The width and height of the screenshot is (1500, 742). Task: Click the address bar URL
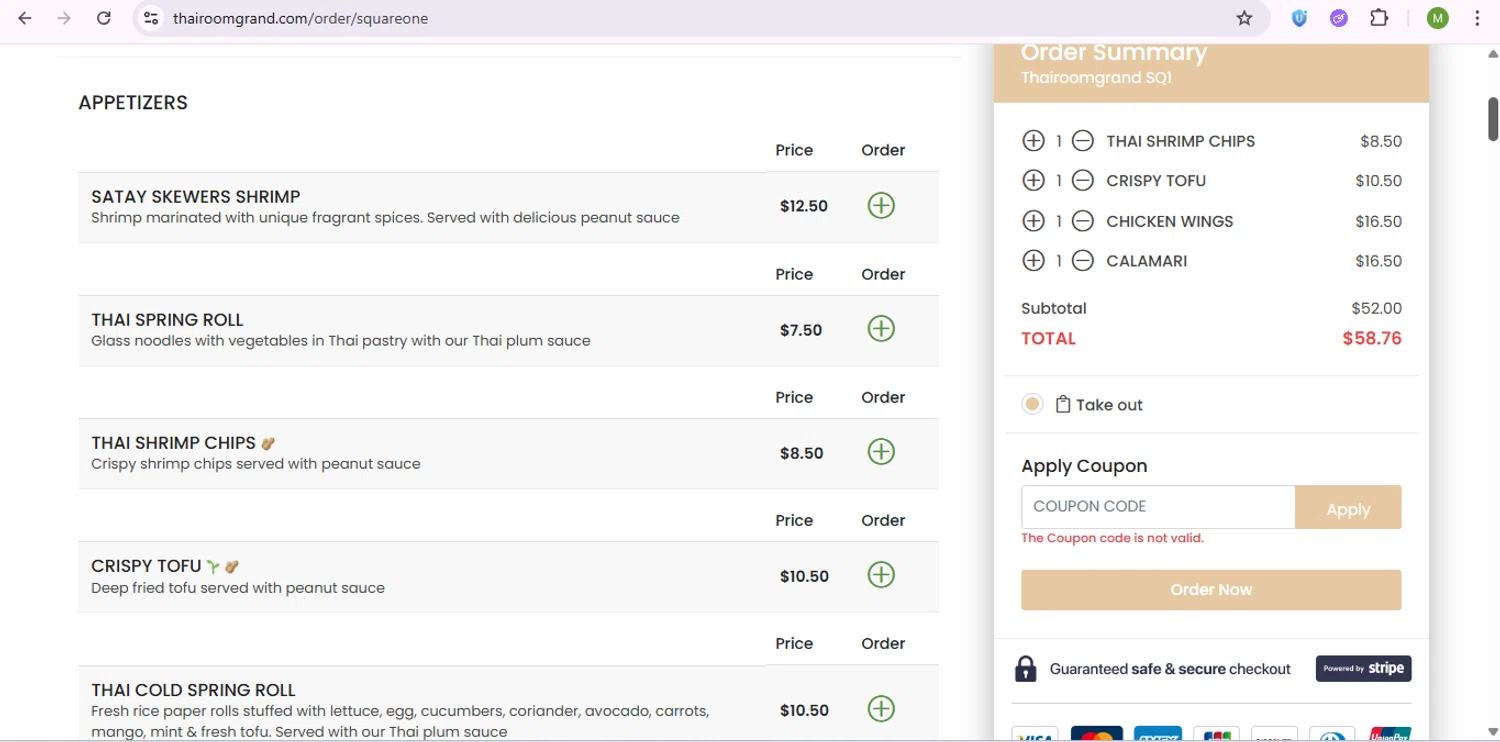300,18
